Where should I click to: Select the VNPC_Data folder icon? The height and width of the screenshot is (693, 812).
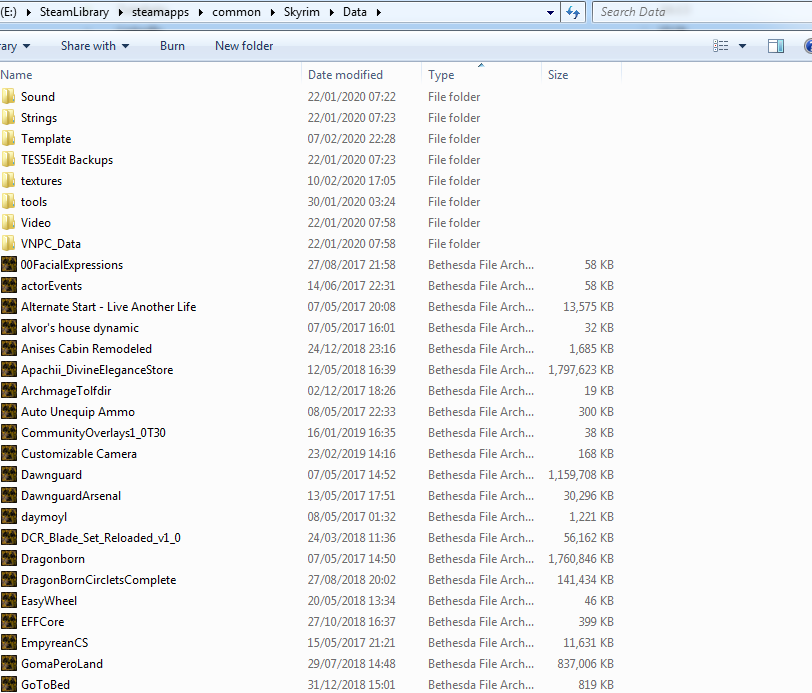8,243
